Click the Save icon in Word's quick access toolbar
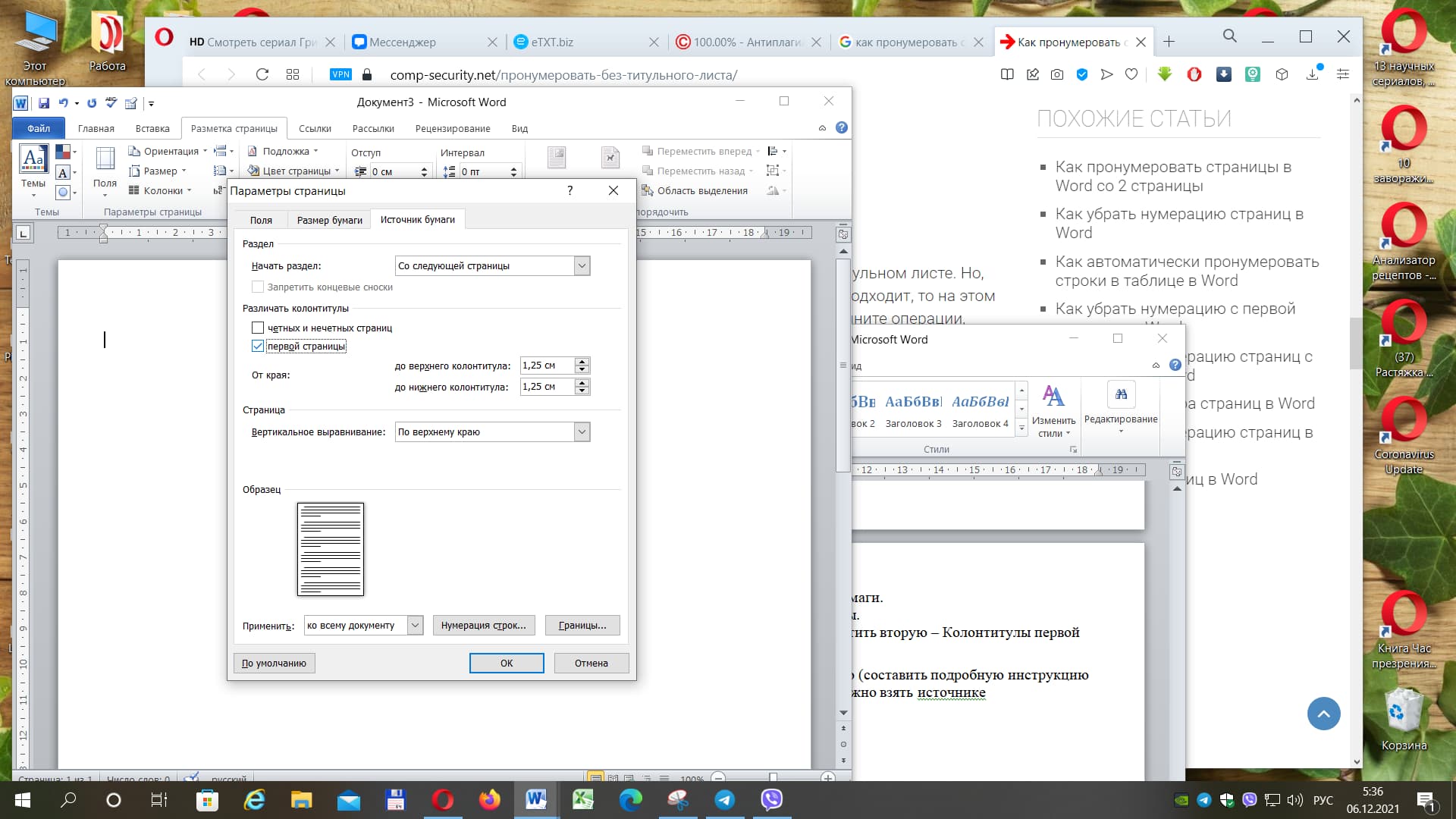The width and height of the screenshot is (1456, 819). tap(44, 103)
